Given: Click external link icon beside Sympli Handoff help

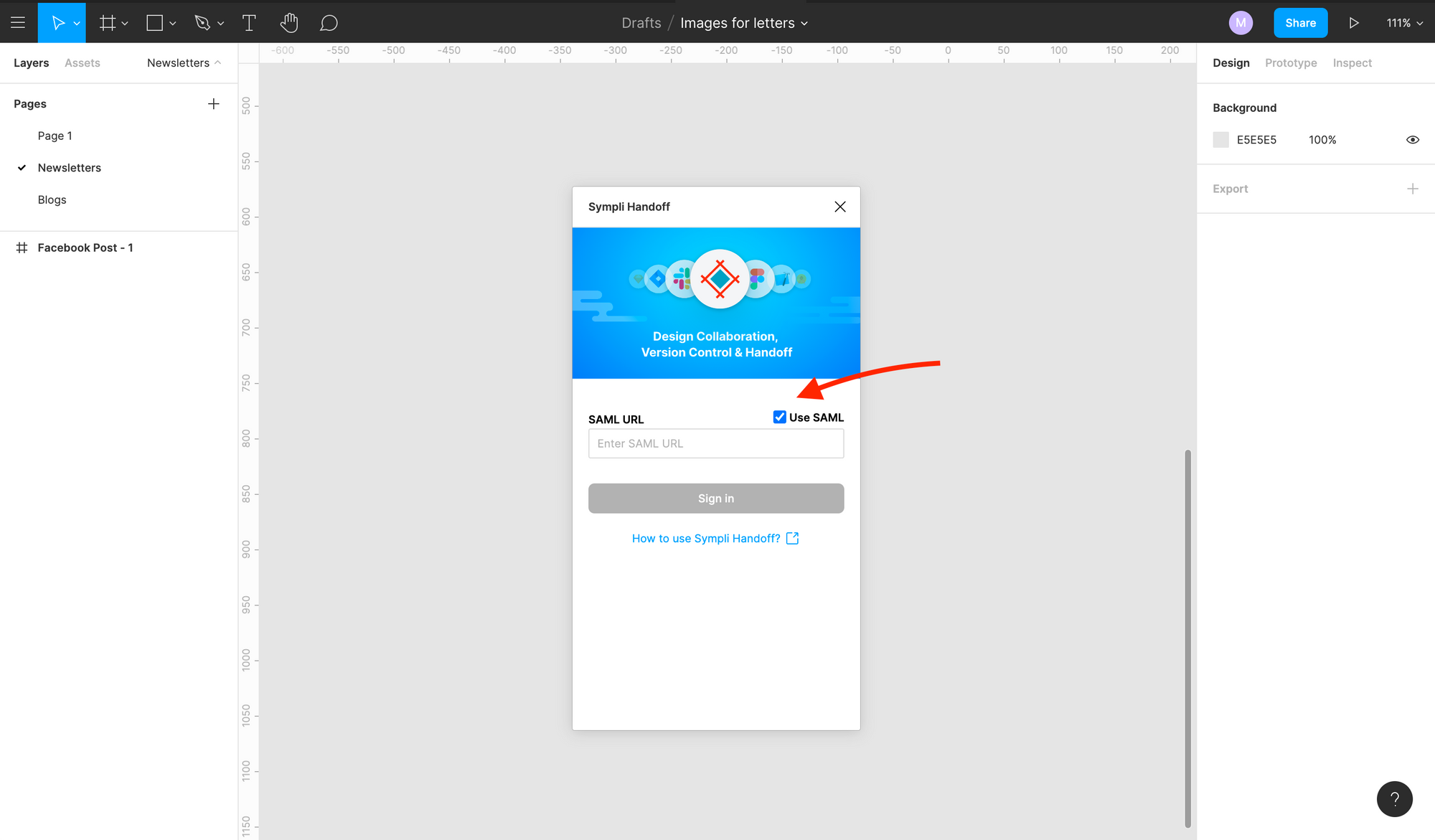Looking at the screenshot, I should (x=792, y=538).
